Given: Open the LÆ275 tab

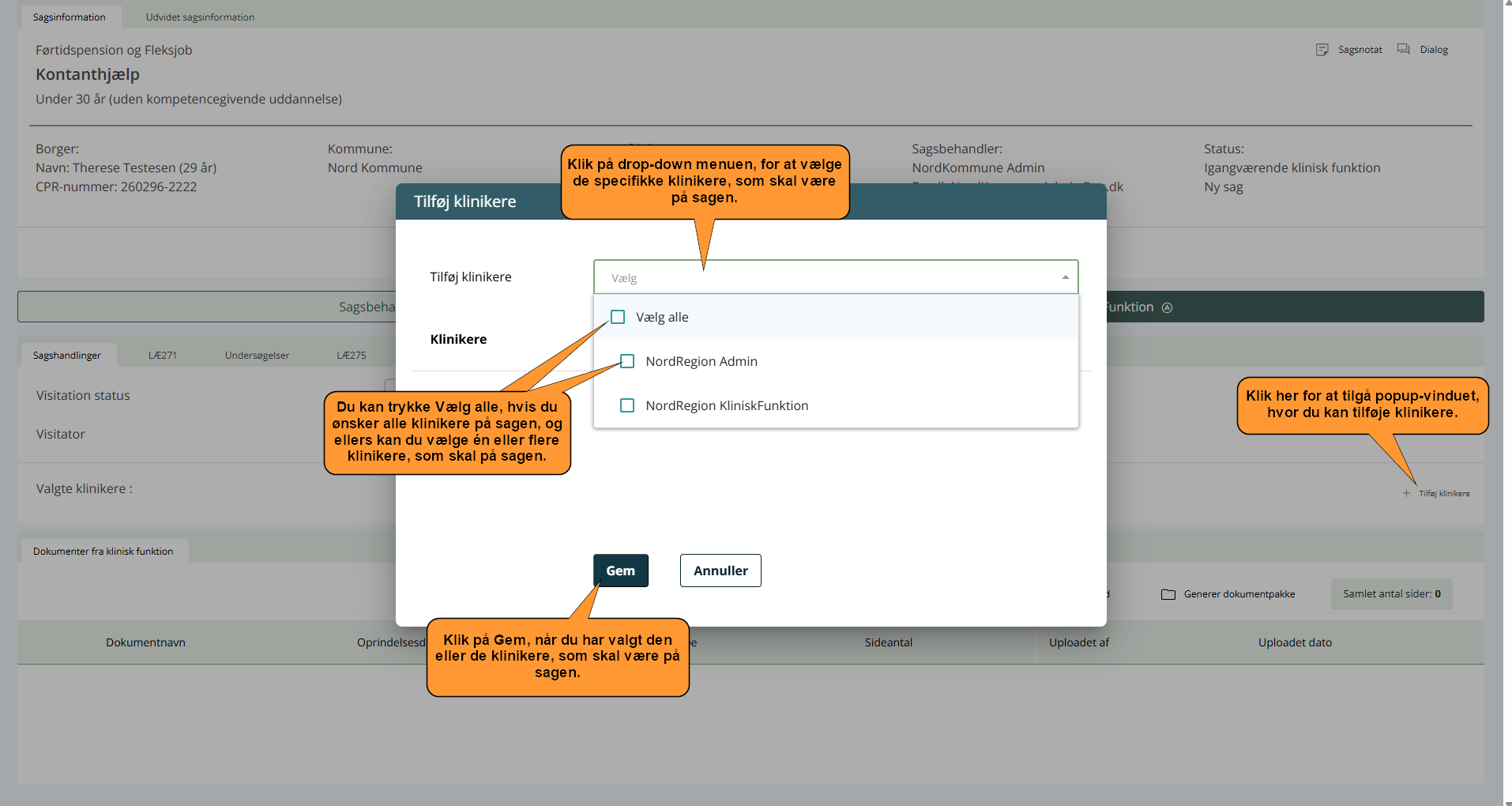Looking at the screenshot, I should click(x=352, y=356).
